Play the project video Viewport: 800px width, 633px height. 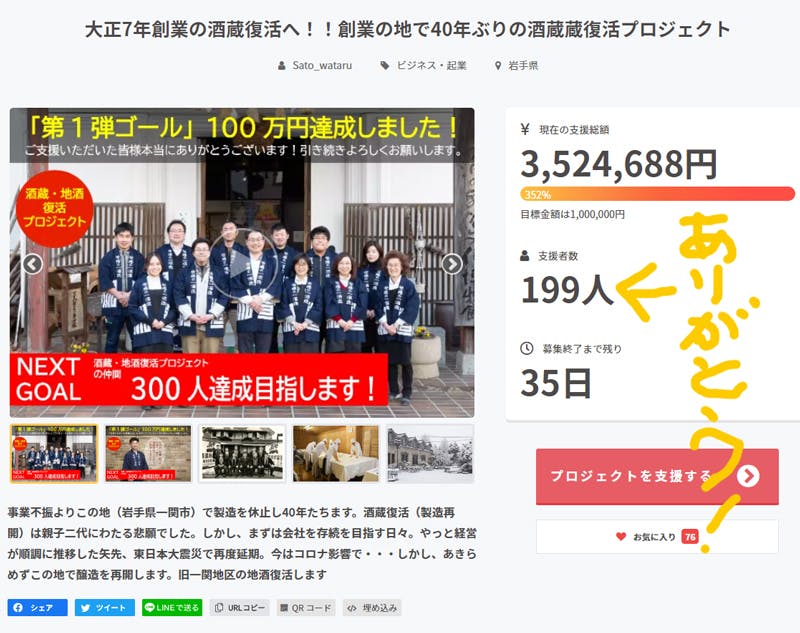point(244,264)
